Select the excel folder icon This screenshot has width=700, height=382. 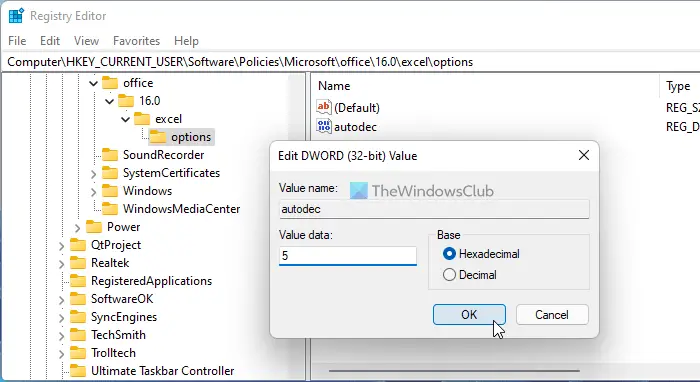[142, 119]
